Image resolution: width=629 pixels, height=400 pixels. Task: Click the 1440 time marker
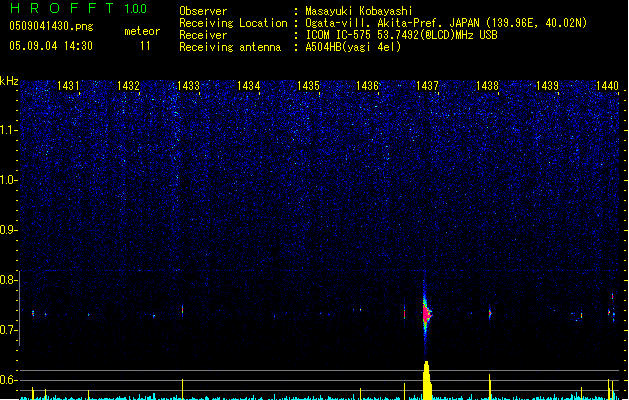(607, 86)
